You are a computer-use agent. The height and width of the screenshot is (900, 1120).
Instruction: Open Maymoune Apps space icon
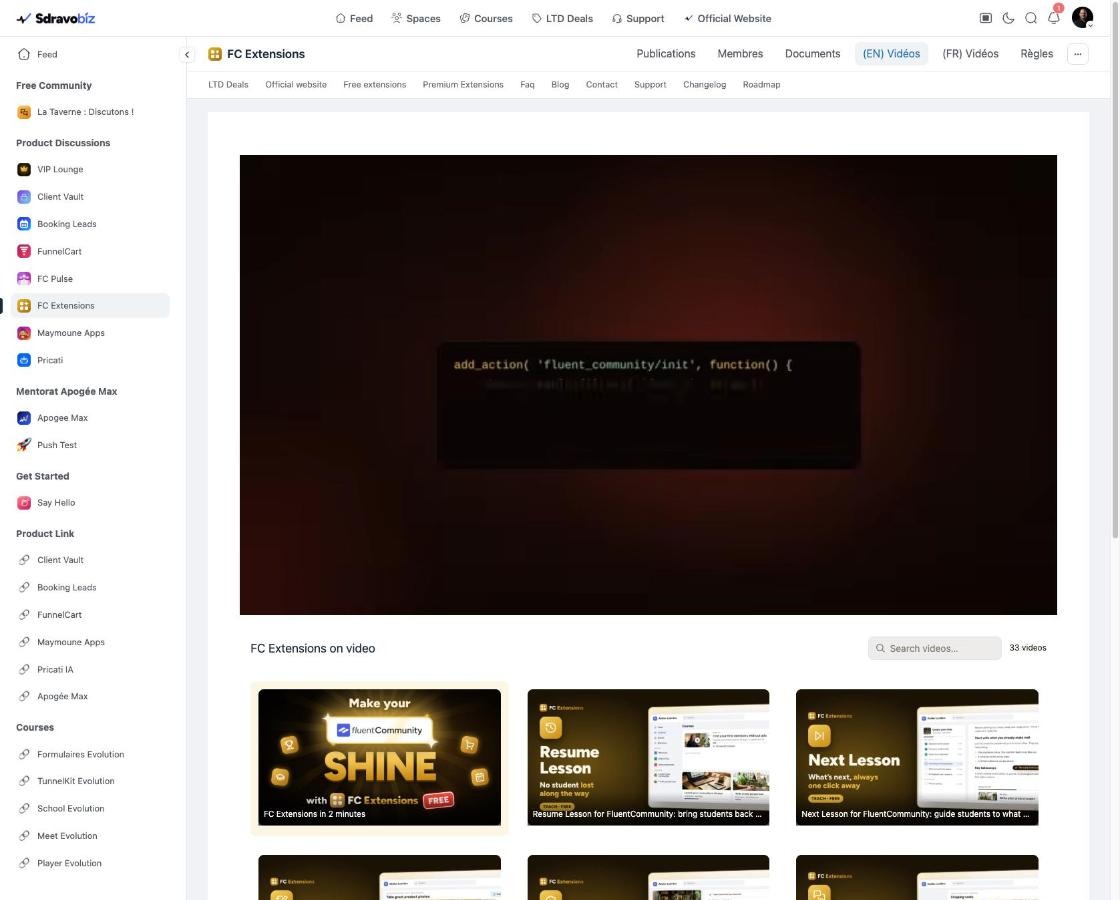click(24, 333)
